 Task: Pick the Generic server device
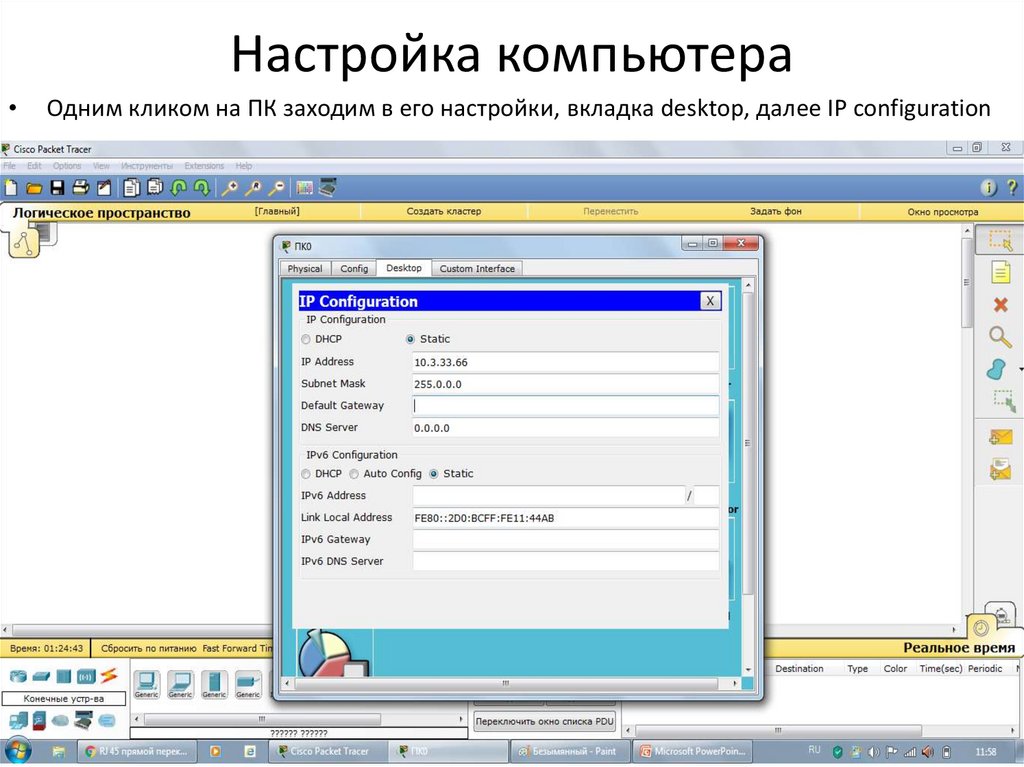(x=214, y=685)
